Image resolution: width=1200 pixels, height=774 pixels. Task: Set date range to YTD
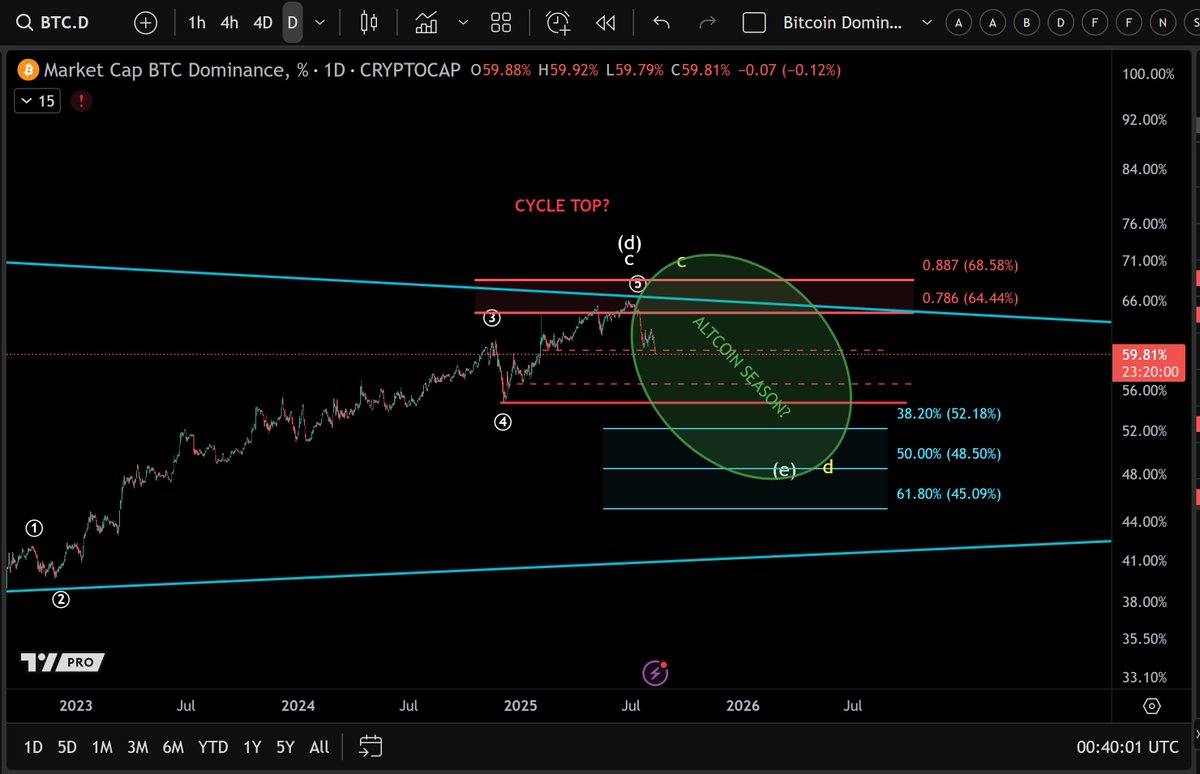pos(213,747)
